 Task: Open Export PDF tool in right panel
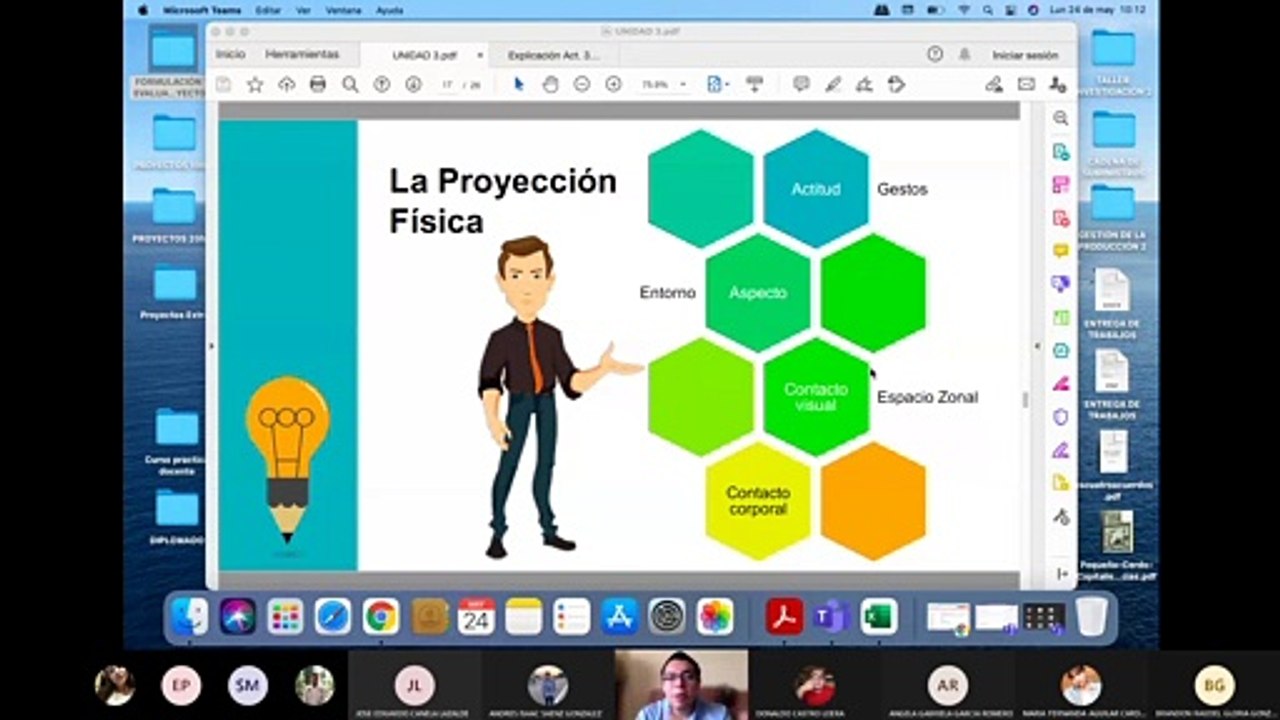[1061, 151]
